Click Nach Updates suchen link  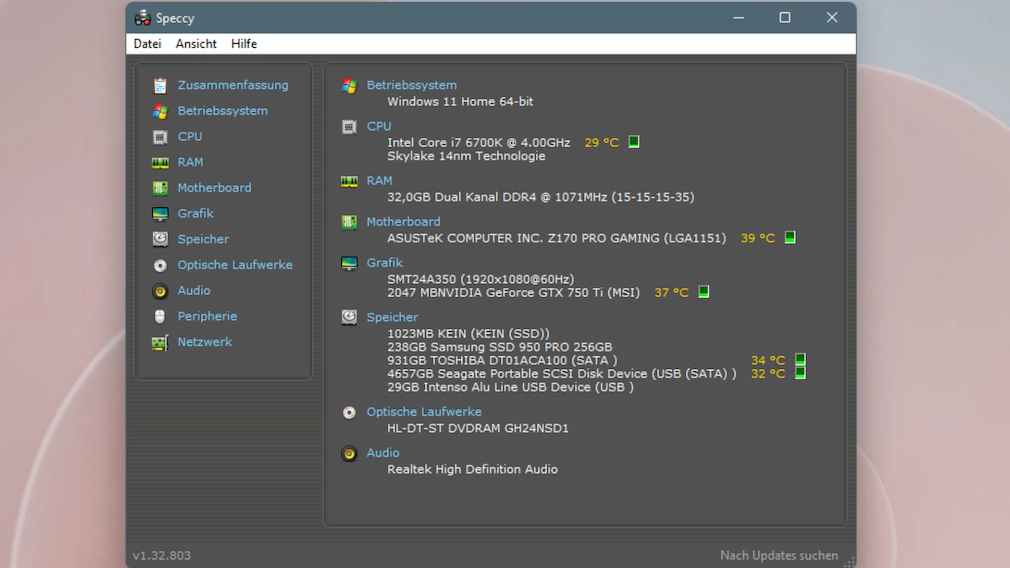(x=779, y=555)
